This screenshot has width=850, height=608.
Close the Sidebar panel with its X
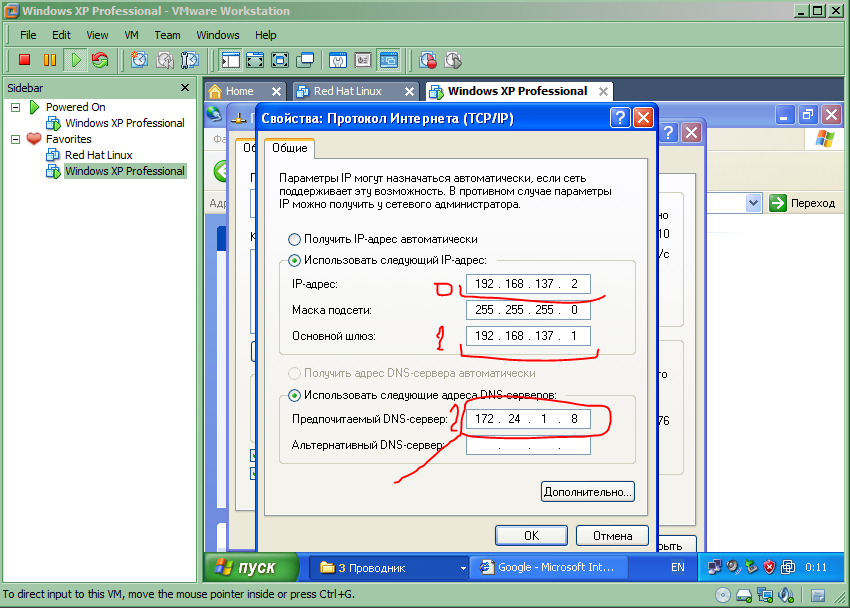[185, 87]
